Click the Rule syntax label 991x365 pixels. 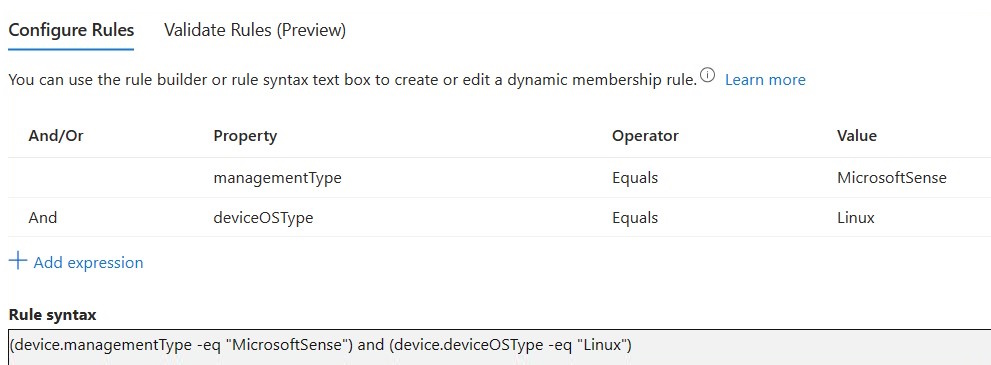point(52,314)
